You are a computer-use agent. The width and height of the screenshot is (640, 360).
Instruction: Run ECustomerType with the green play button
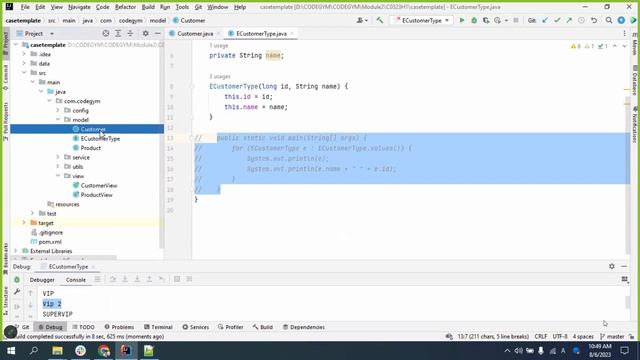tap(462, 20)
